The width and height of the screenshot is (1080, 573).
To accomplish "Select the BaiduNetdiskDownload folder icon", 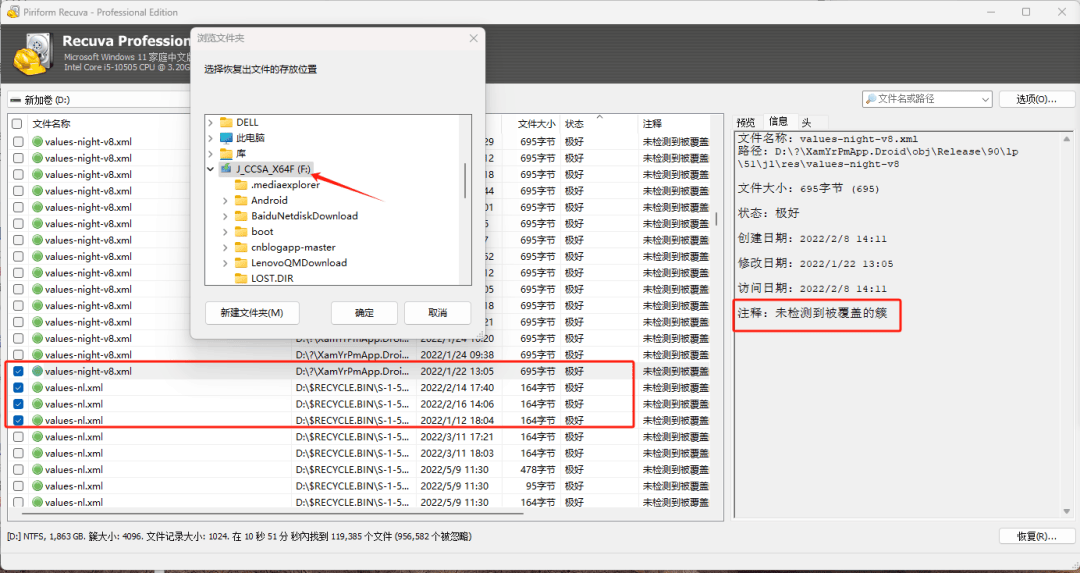I will (242, 216).
